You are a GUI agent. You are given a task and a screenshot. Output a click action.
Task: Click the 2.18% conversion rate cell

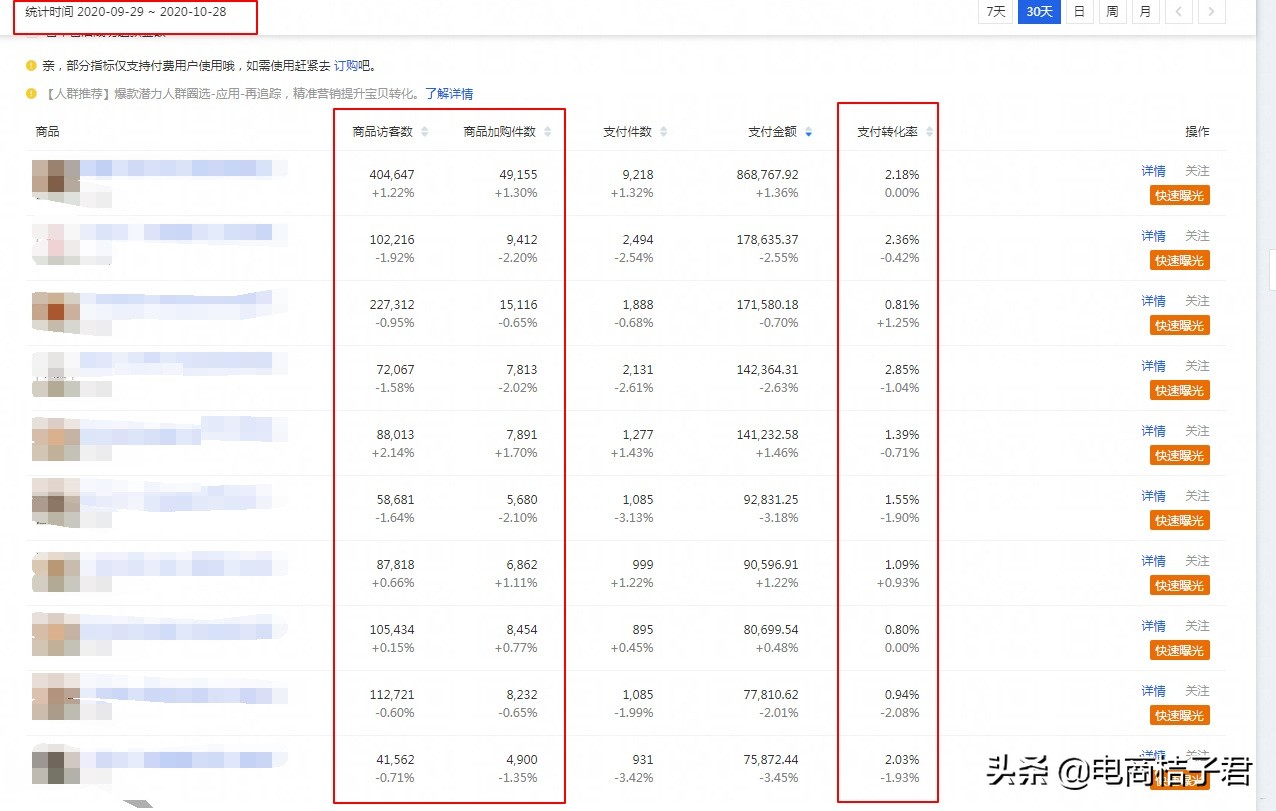tap(902, 175)
